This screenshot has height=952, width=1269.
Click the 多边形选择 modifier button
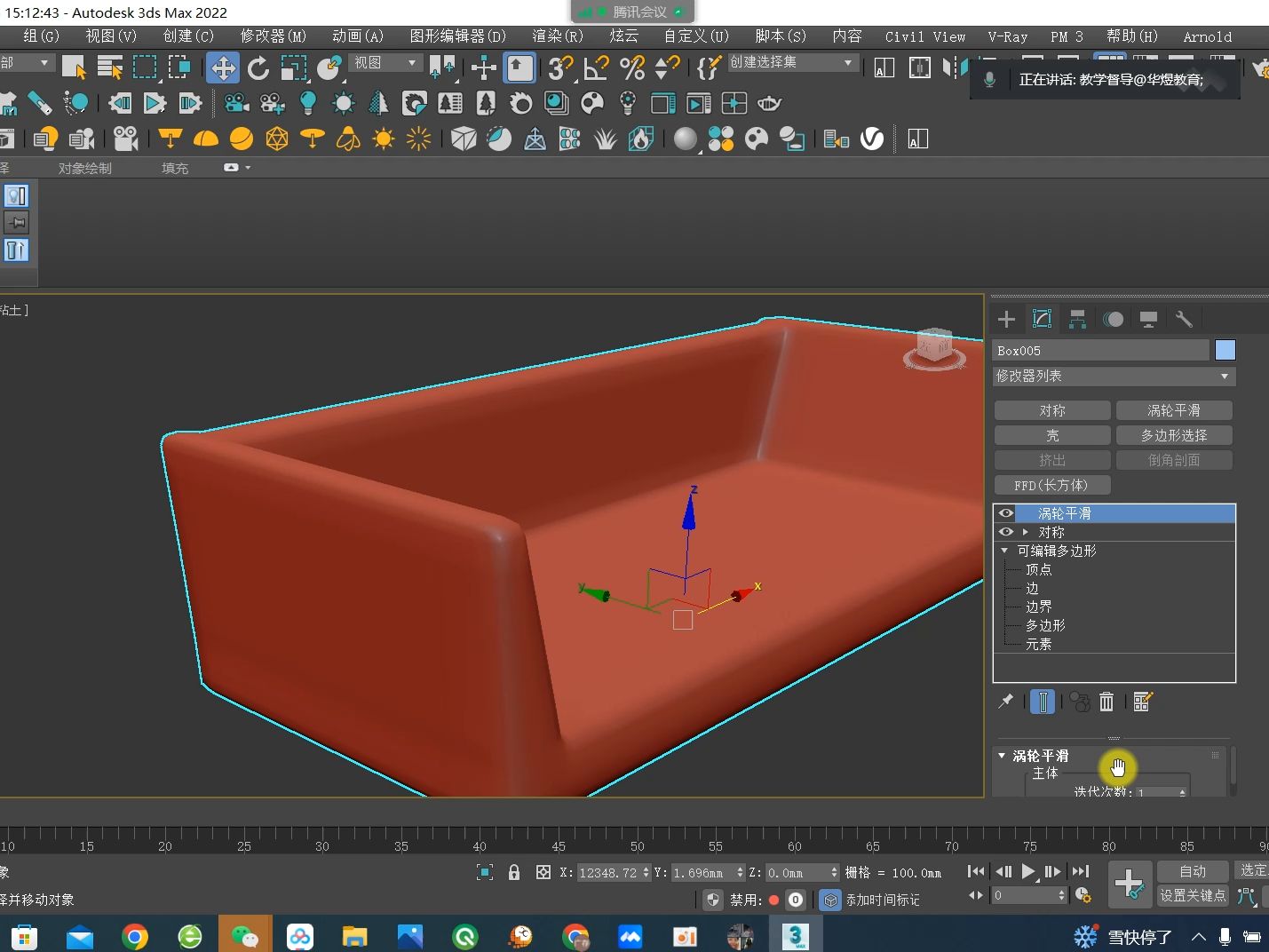click(1174, 435)
